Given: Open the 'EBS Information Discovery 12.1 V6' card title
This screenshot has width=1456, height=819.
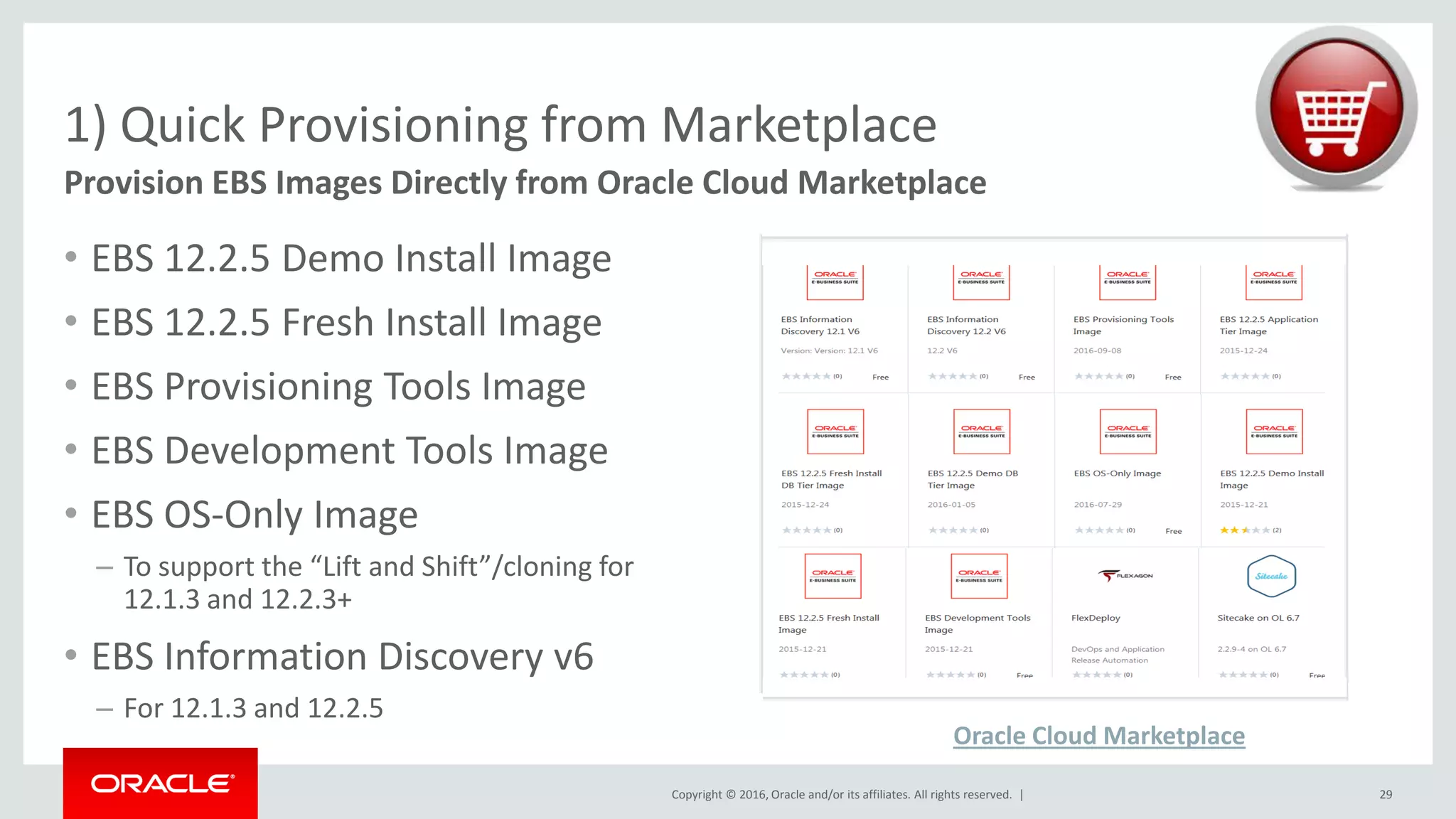Looking at the screenshot, I should (820, 326).
